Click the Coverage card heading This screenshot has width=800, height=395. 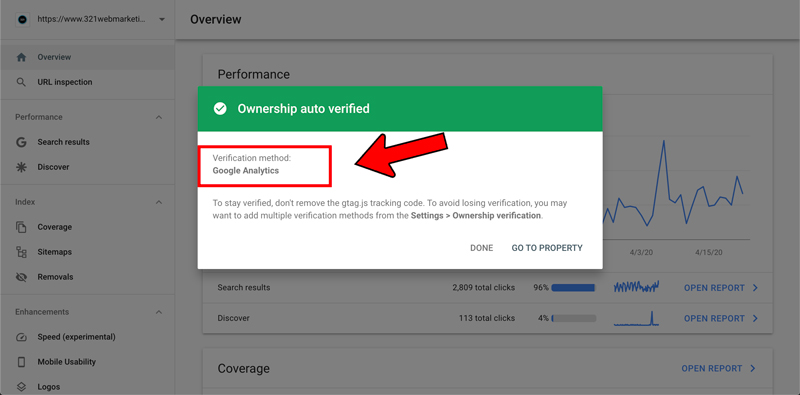243,368
